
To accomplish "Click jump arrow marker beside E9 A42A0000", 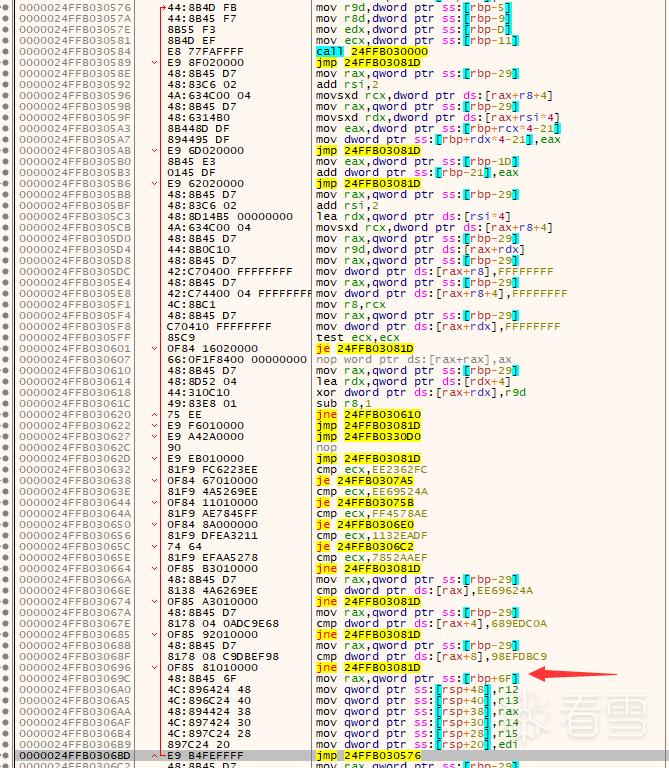I will 155,436.
